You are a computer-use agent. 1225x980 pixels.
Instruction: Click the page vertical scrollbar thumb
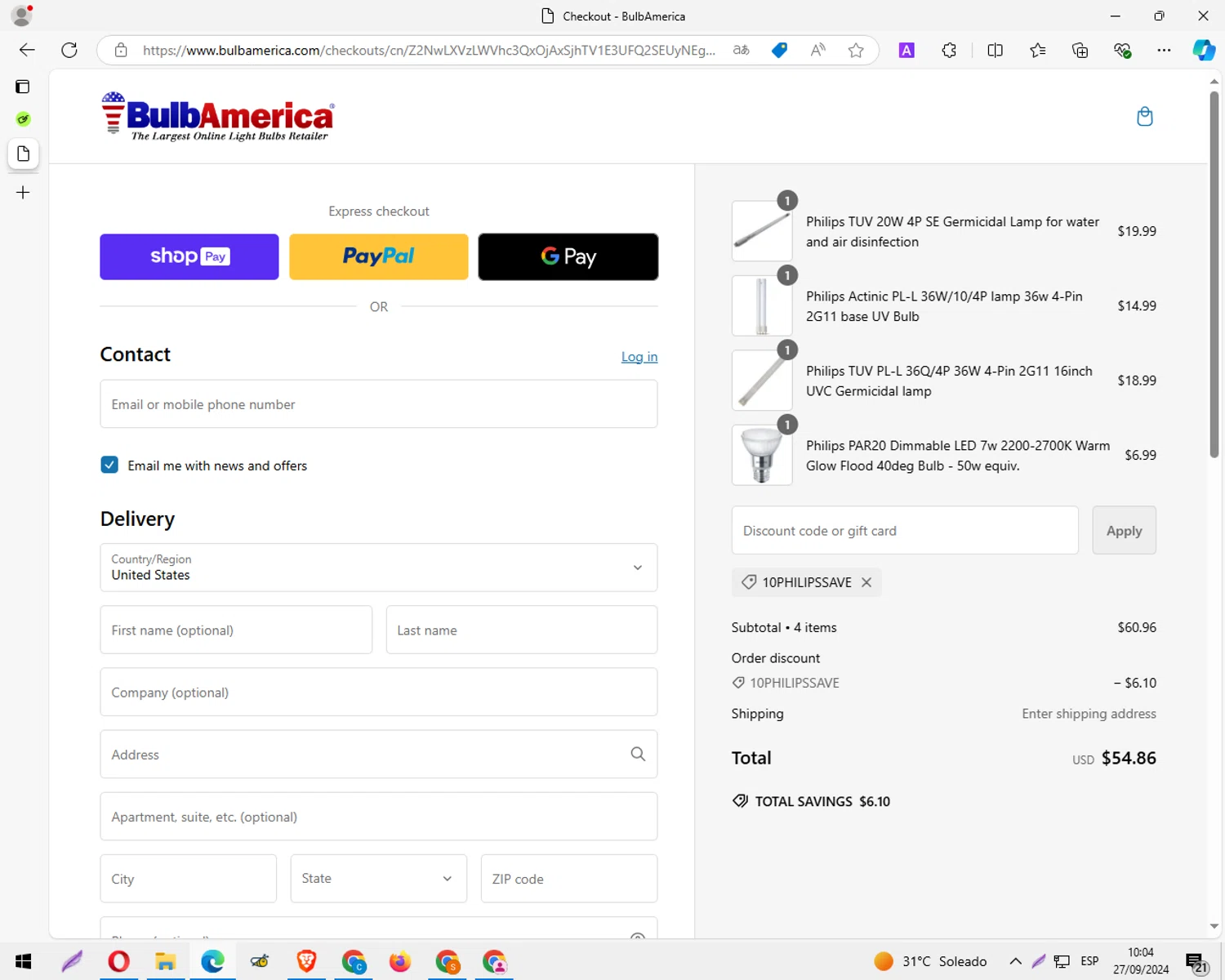coord(1214,274)
